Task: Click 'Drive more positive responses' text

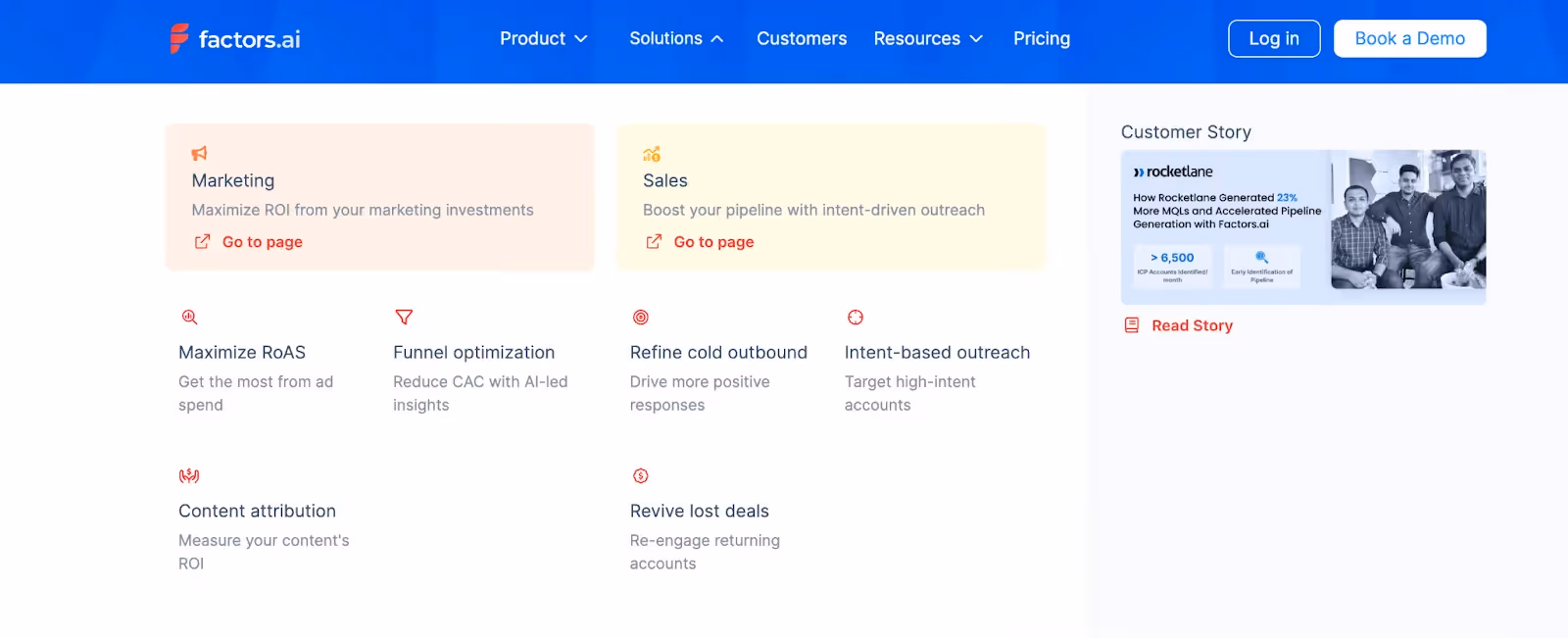Action: coord(700,393)
